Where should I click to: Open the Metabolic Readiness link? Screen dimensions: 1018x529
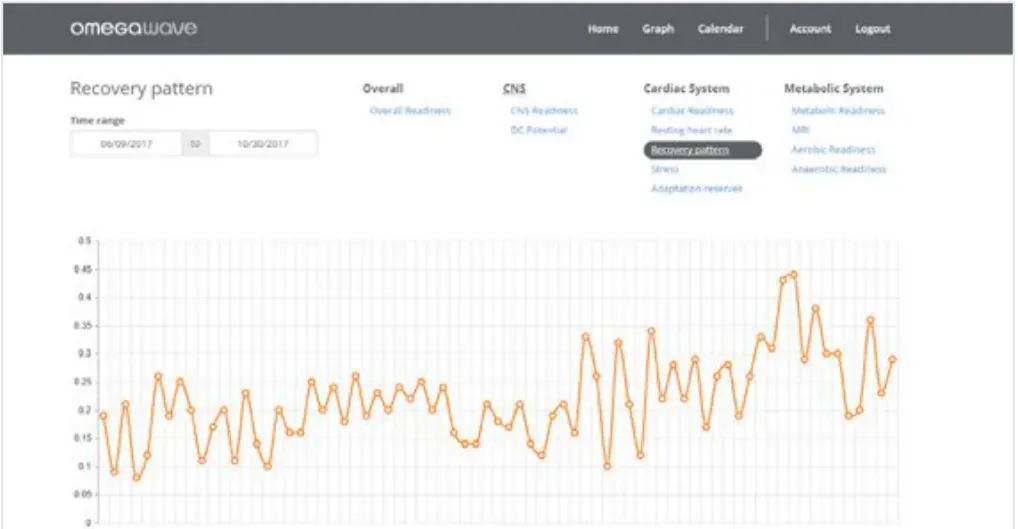click(838, 110)
